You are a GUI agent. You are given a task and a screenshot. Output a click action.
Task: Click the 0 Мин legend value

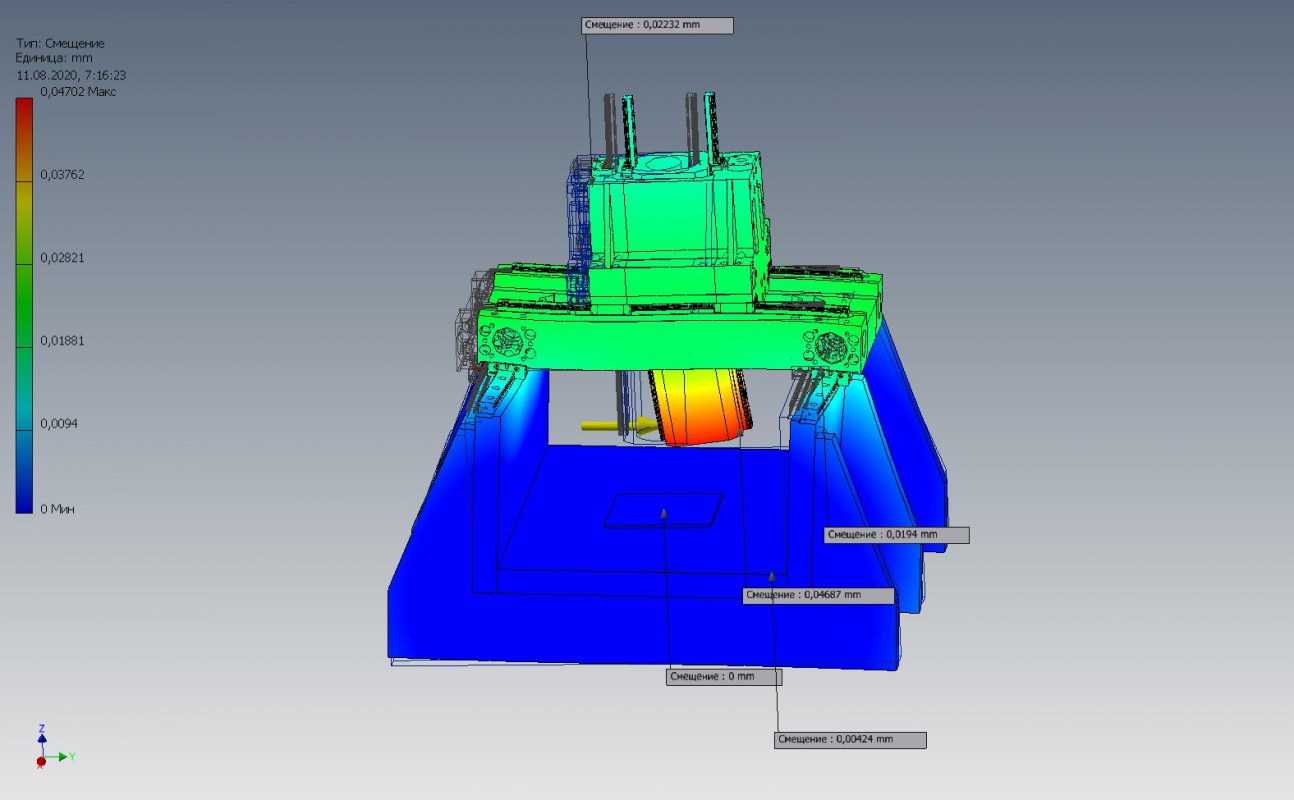coord(57,509)
